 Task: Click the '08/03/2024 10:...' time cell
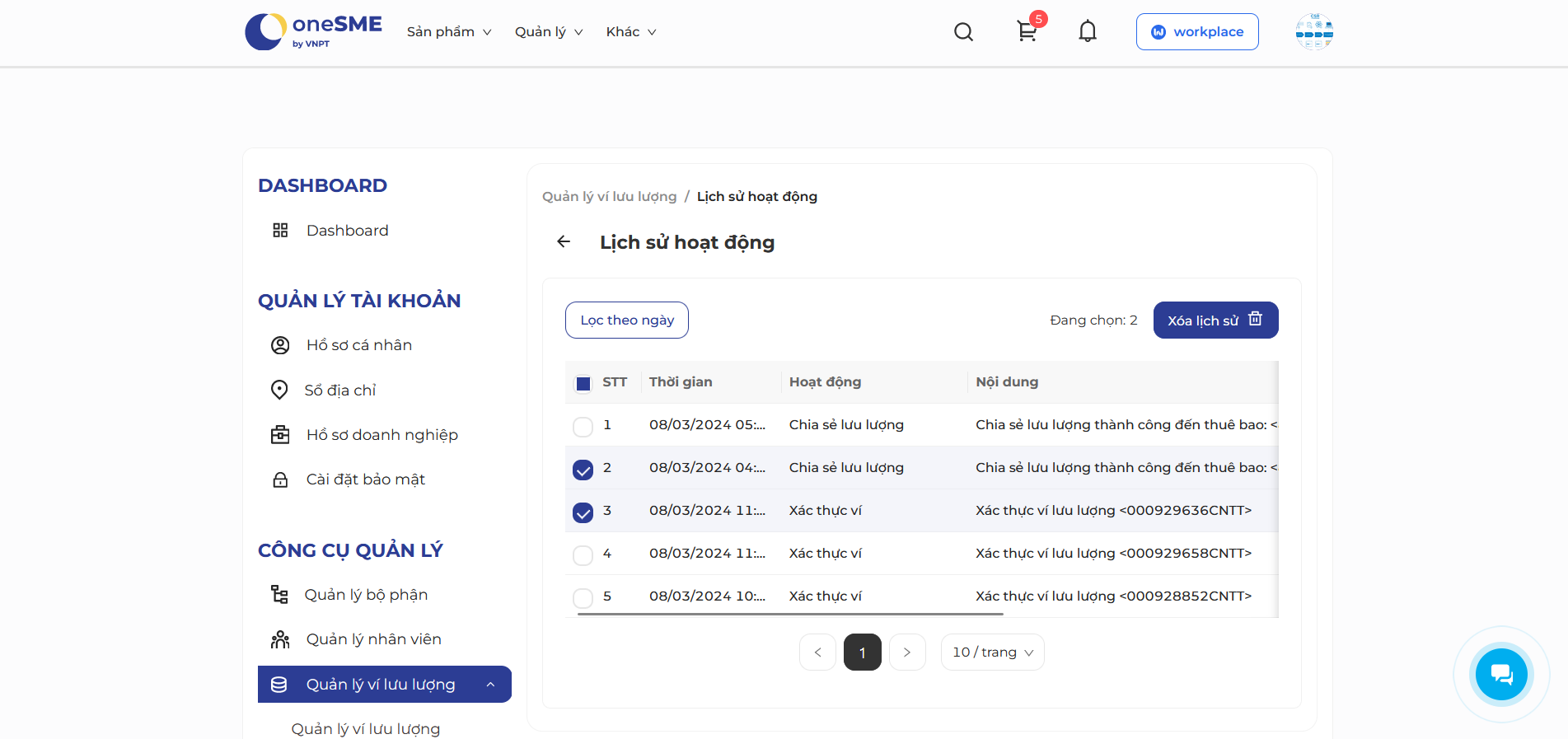pyautogui.click(x=707, y=596)
